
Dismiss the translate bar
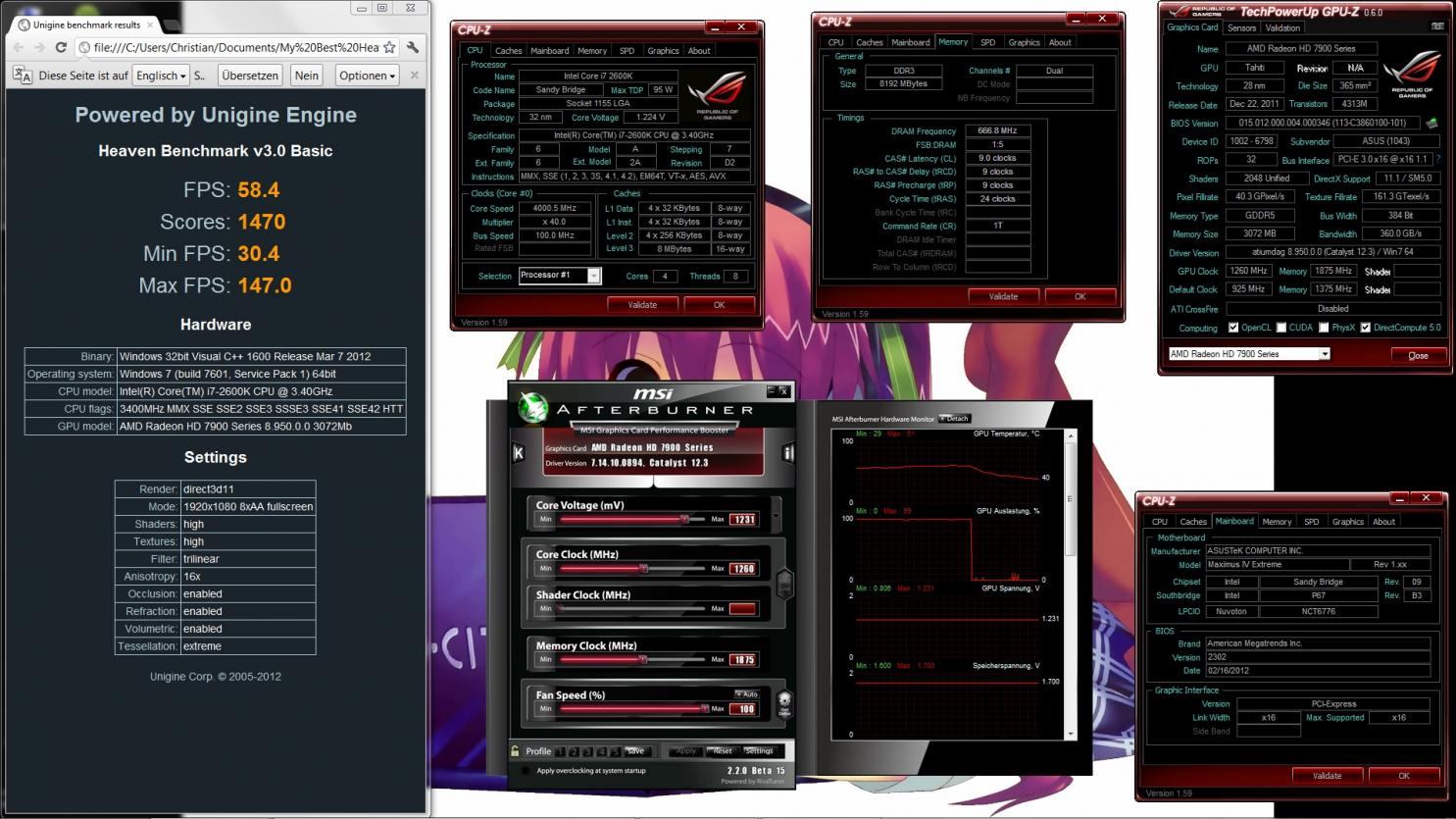(414, 76)
